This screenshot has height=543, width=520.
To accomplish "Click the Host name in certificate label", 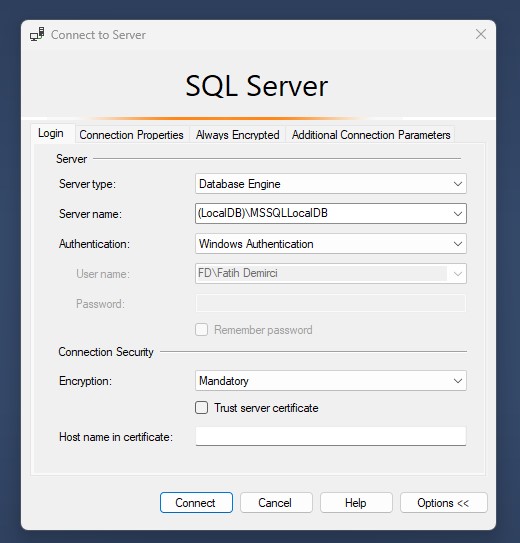I will [x=116, y=437].
